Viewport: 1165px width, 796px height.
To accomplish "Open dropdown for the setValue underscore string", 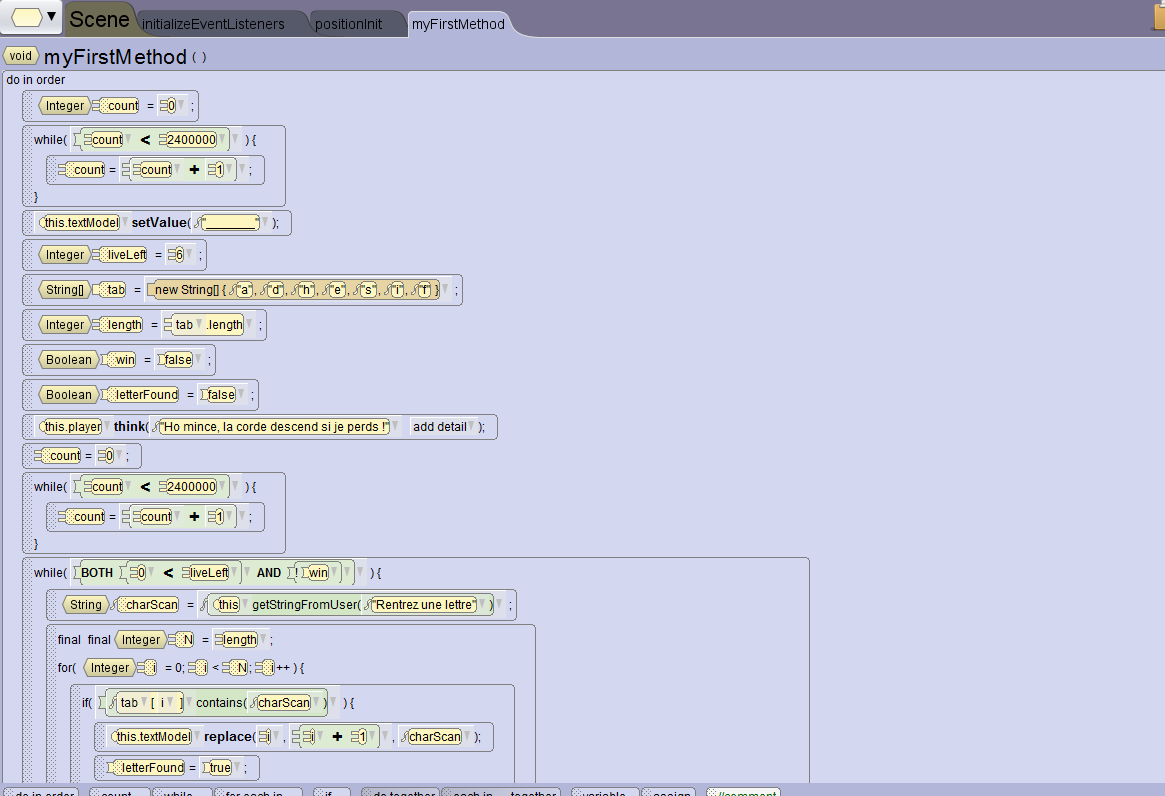I will pos(265,222).
